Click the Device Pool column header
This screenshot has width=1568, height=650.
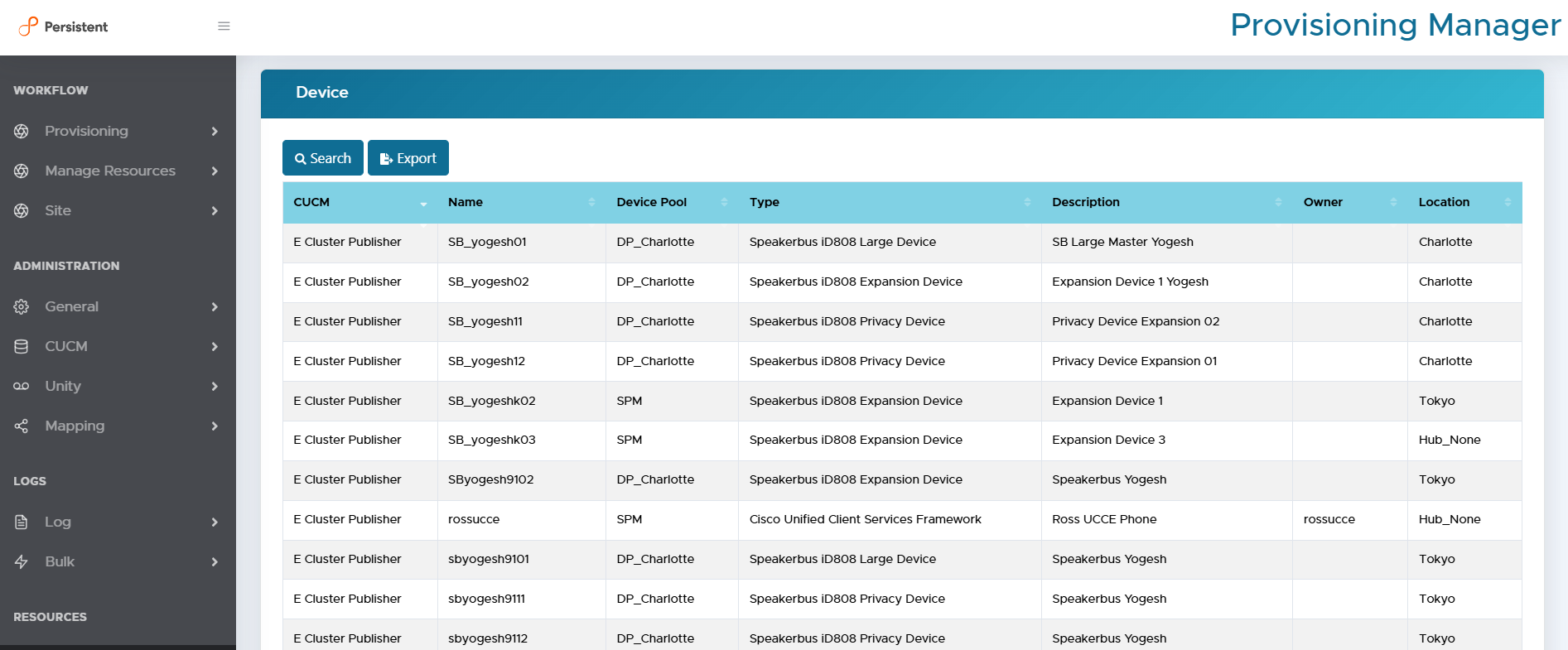point(672,202)
